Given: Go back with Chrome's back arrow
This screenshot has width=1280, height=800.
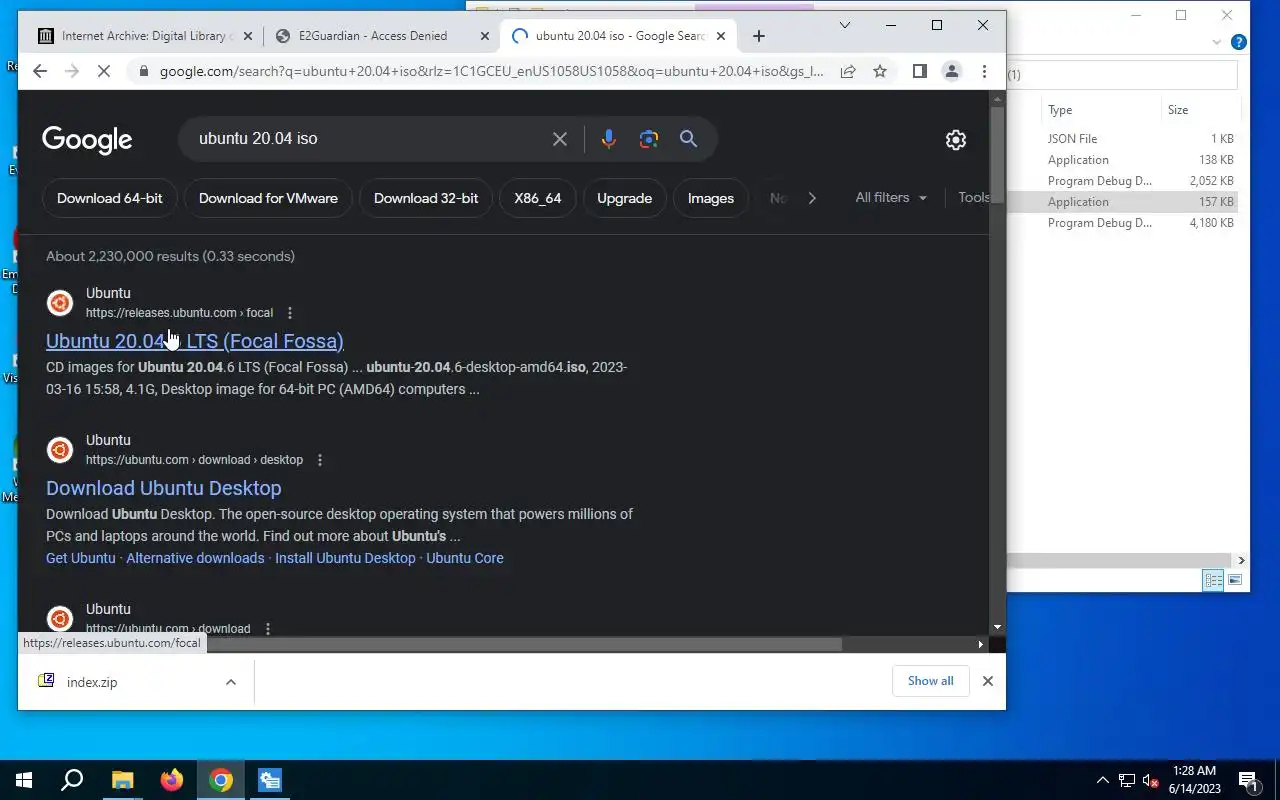Looking at the screenshot, I should (40, 71).
